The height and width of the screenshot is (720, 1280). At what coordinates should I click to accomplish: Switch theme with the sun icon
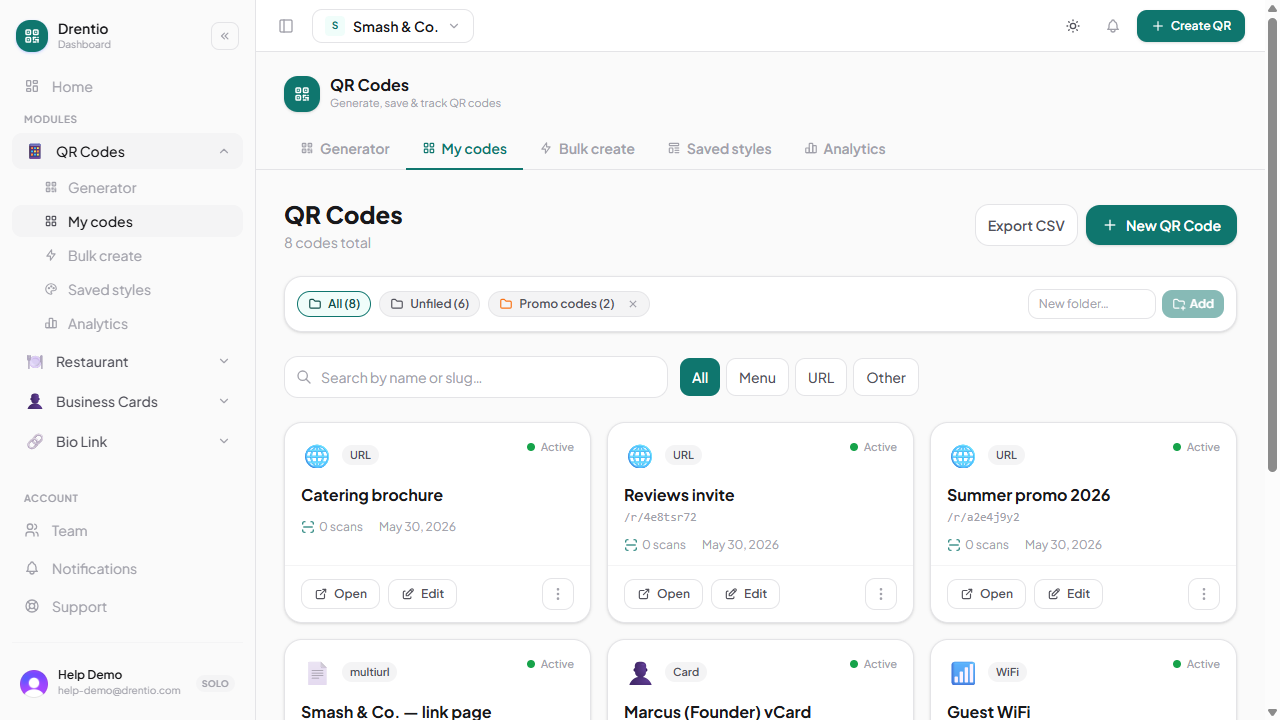click(1073, 26)
